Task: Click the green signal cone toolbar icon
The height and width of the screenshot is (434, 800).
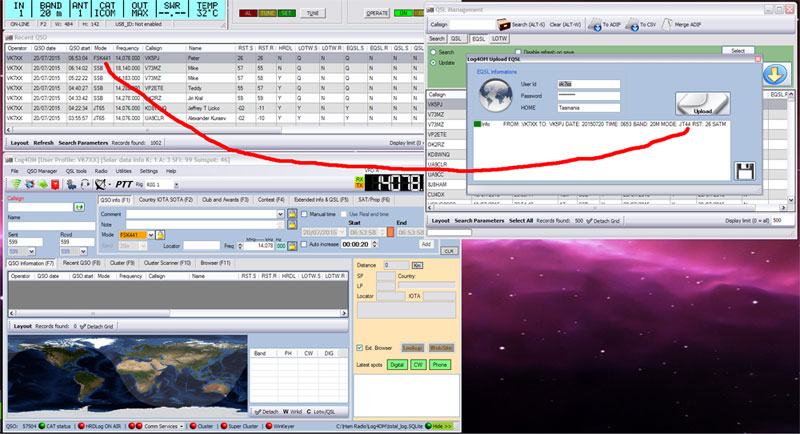Action: [16, 184]
